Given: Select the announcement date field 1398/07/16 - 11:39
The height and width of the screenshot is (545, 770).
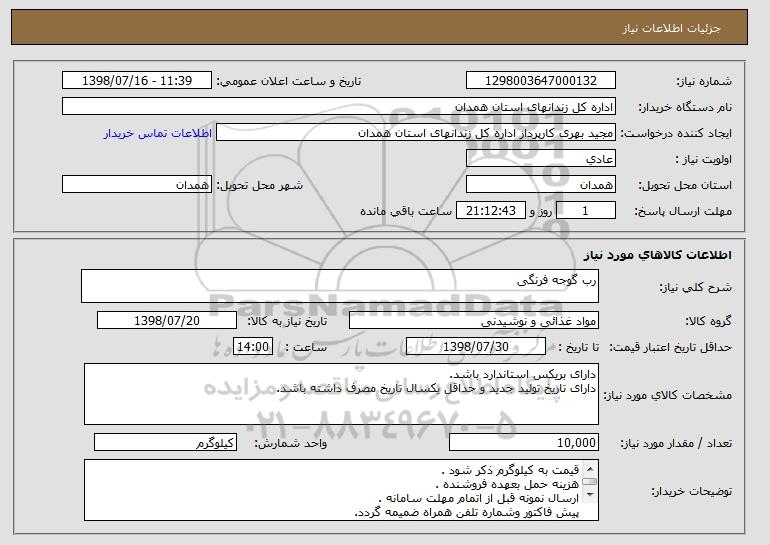Looking at the screenshot, I should tap(137, 81).
